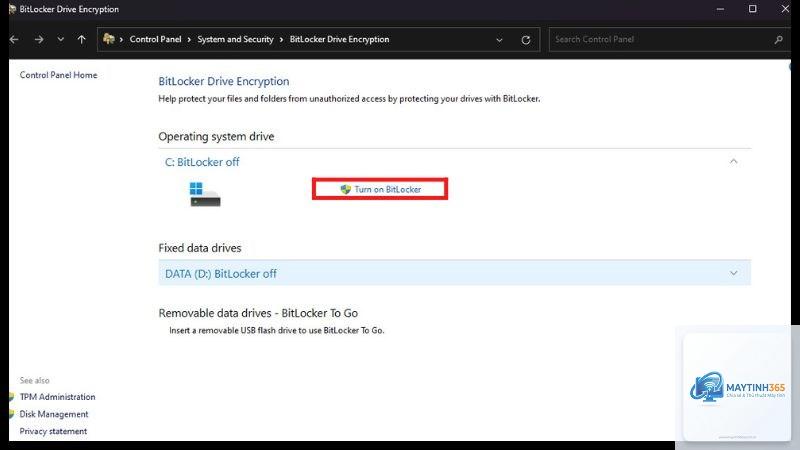Click 'Removable data drives - BitLocker To Go' text
800x450 pixels.
[x=258, y=313]
